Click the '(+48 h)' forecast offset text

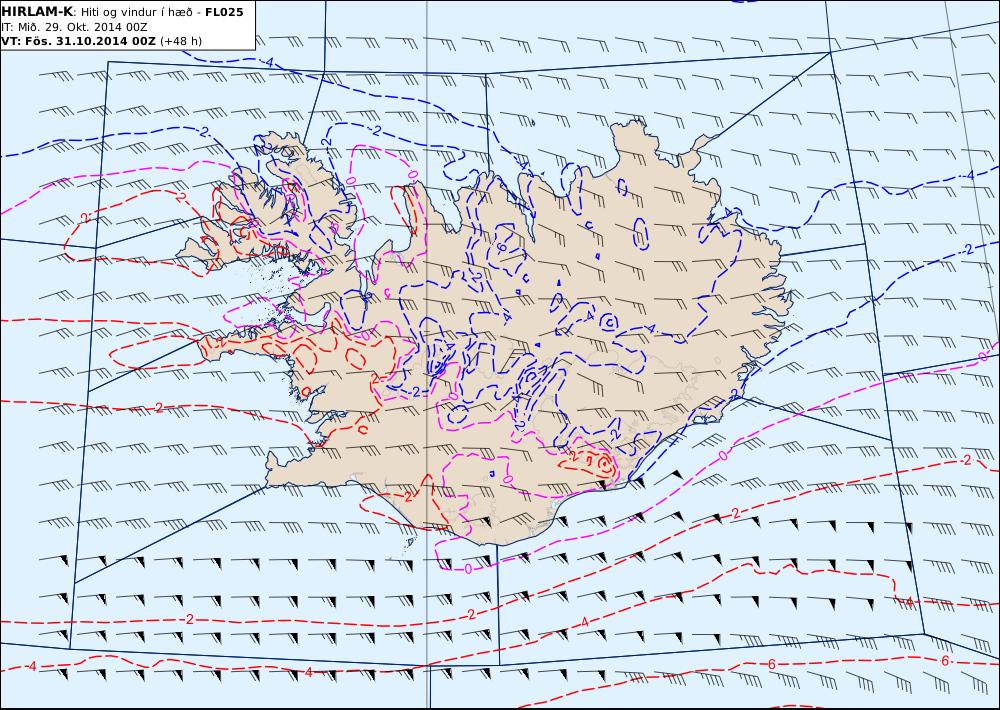pyautogui.click(x=180, y=41)
